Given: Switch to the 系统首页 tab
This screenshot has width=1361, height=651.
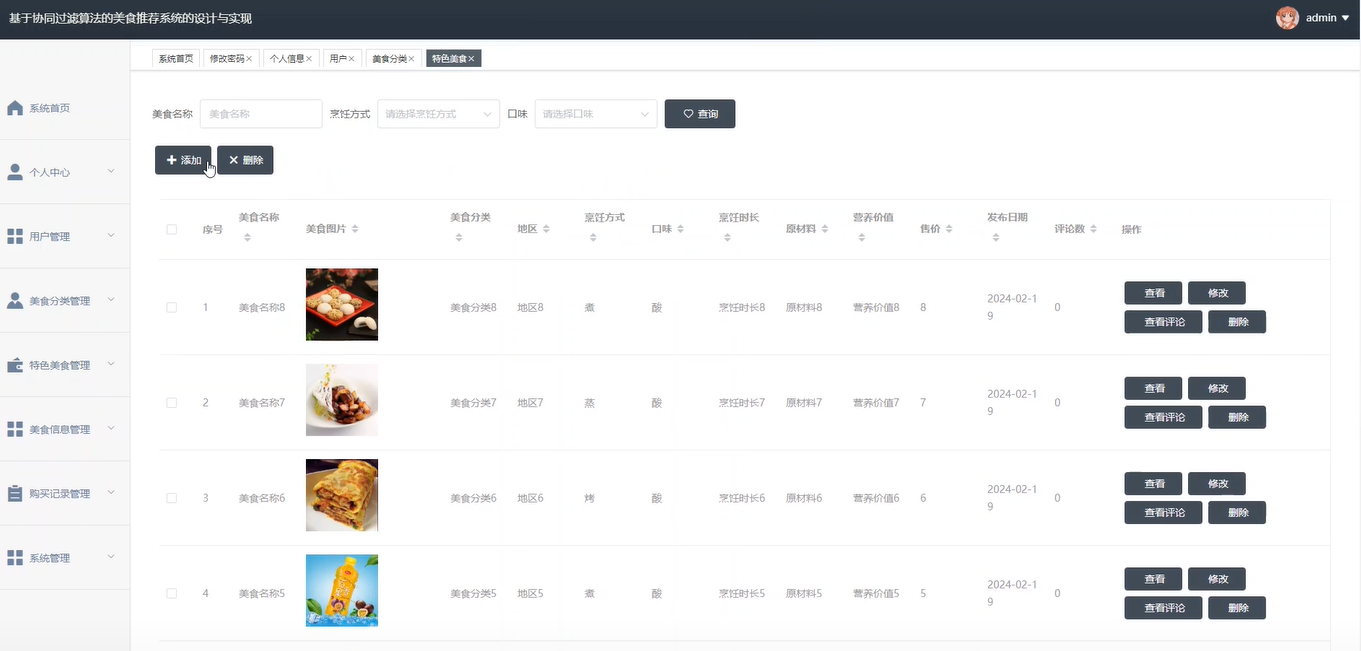Looking at the screenshot, I should (x=176, y=59).
